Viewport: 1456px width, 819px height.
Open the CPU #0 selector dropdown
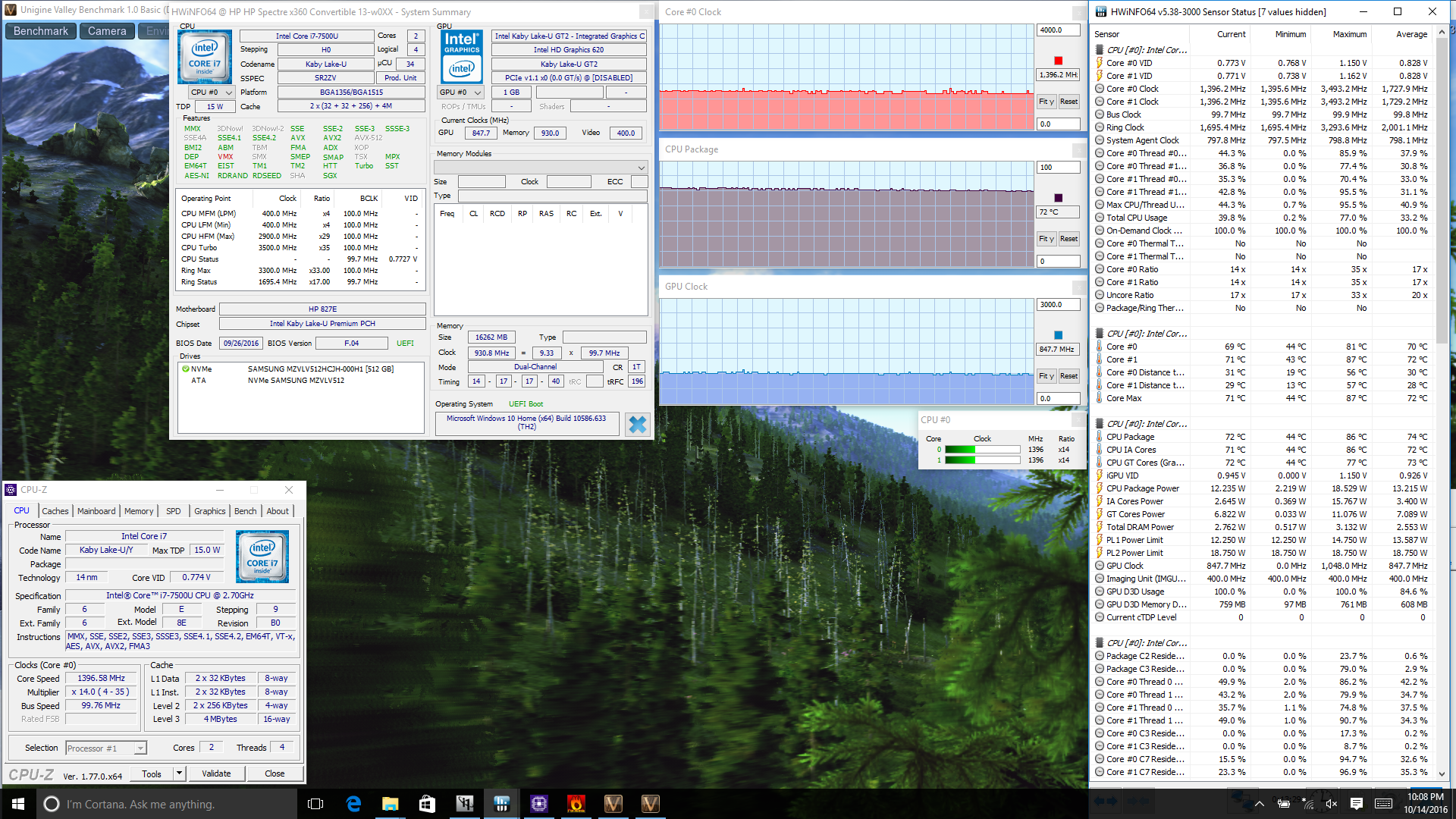coord(212,93)
